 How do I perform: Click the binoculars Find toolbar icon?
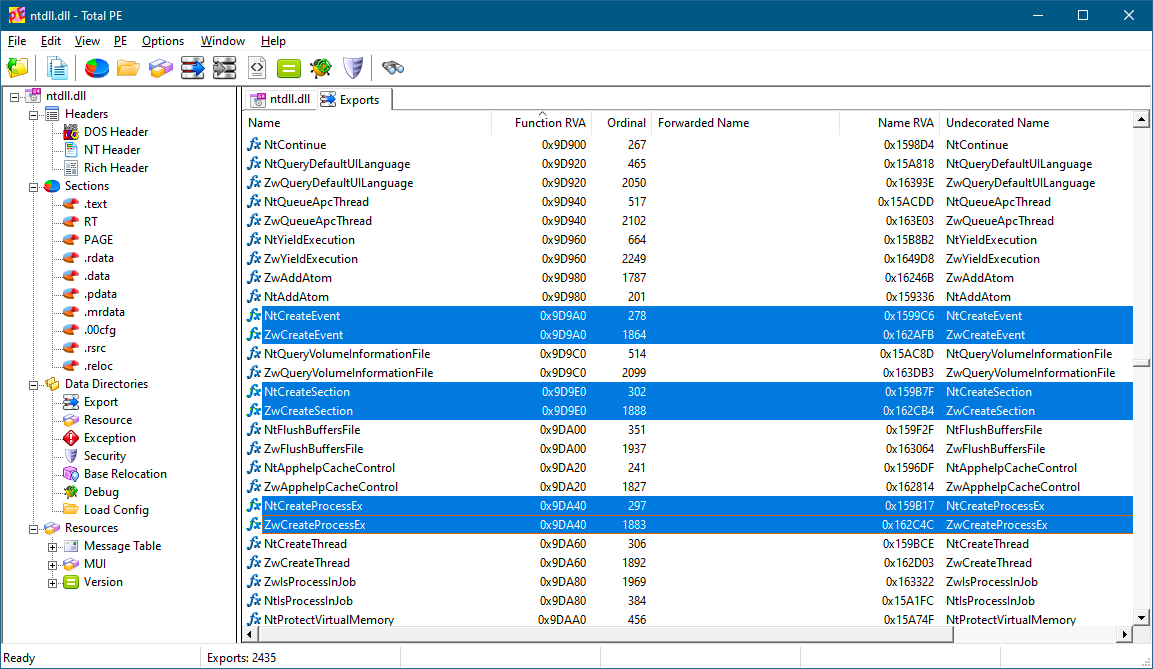coord(393,68)
